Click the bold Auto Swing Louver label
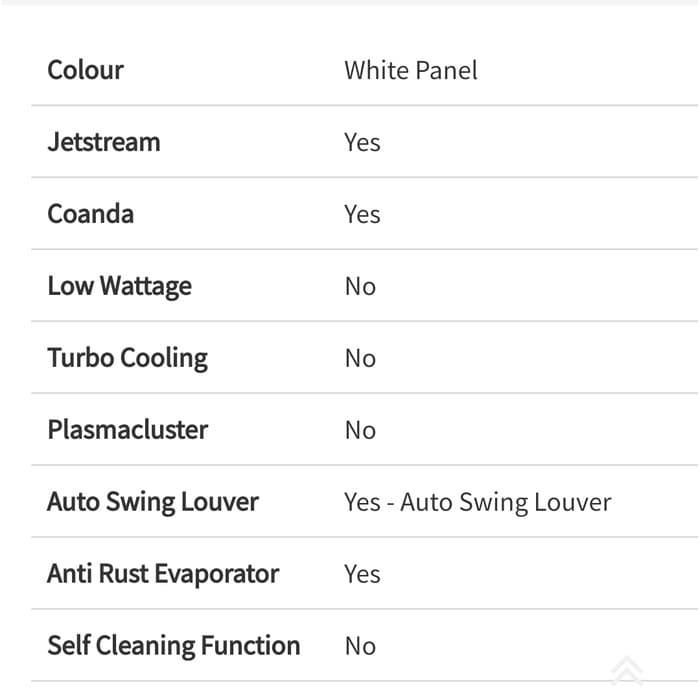The height and width of the screenshot is (700, 700). pyautogui.click(x=152, y=502)
